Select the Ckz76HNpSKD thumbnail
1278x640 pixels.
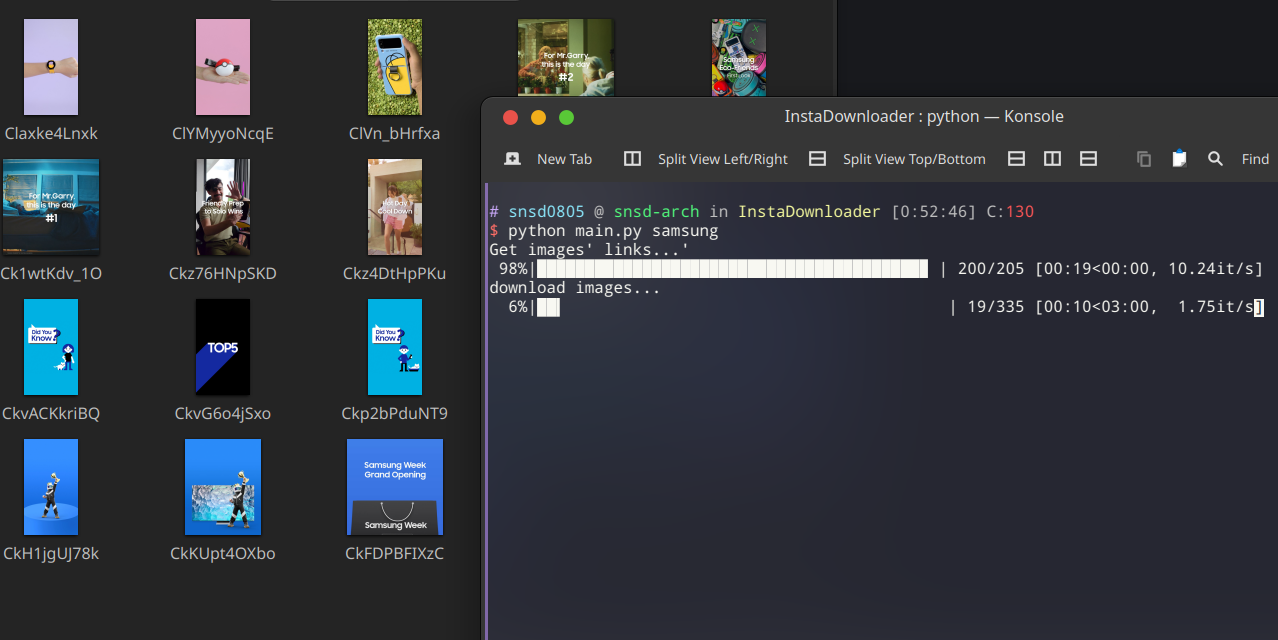coord(223,207)
